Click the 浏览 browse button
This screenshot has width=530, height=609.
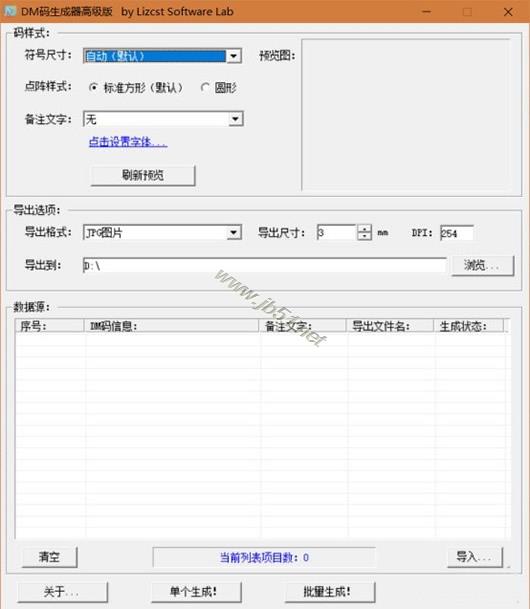point(483,266)
